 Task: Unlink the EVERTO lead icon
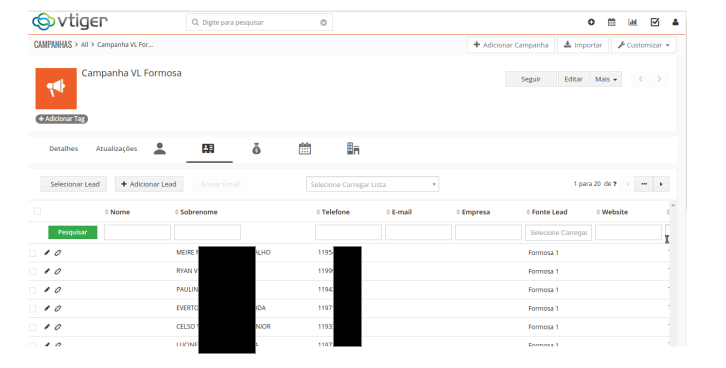coord(58,308)
